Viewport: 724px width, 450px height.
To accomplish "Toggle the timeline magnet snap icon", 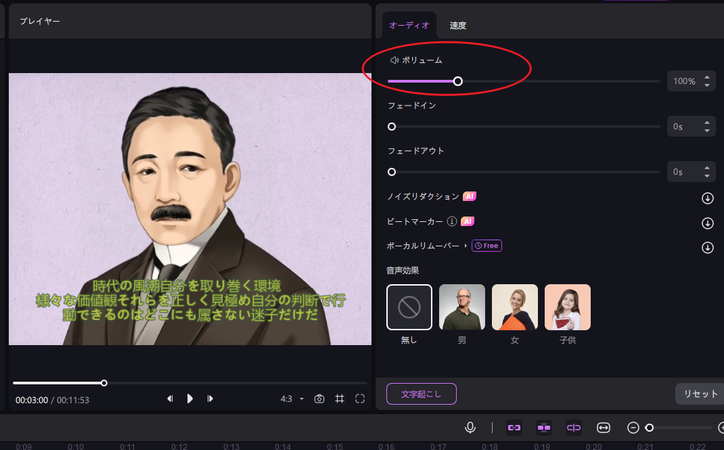I will [544, 428].
